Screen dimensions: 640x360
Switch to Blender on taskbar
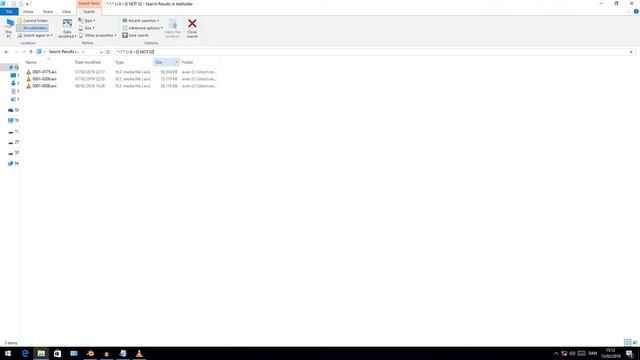click(x=90, y=353)
